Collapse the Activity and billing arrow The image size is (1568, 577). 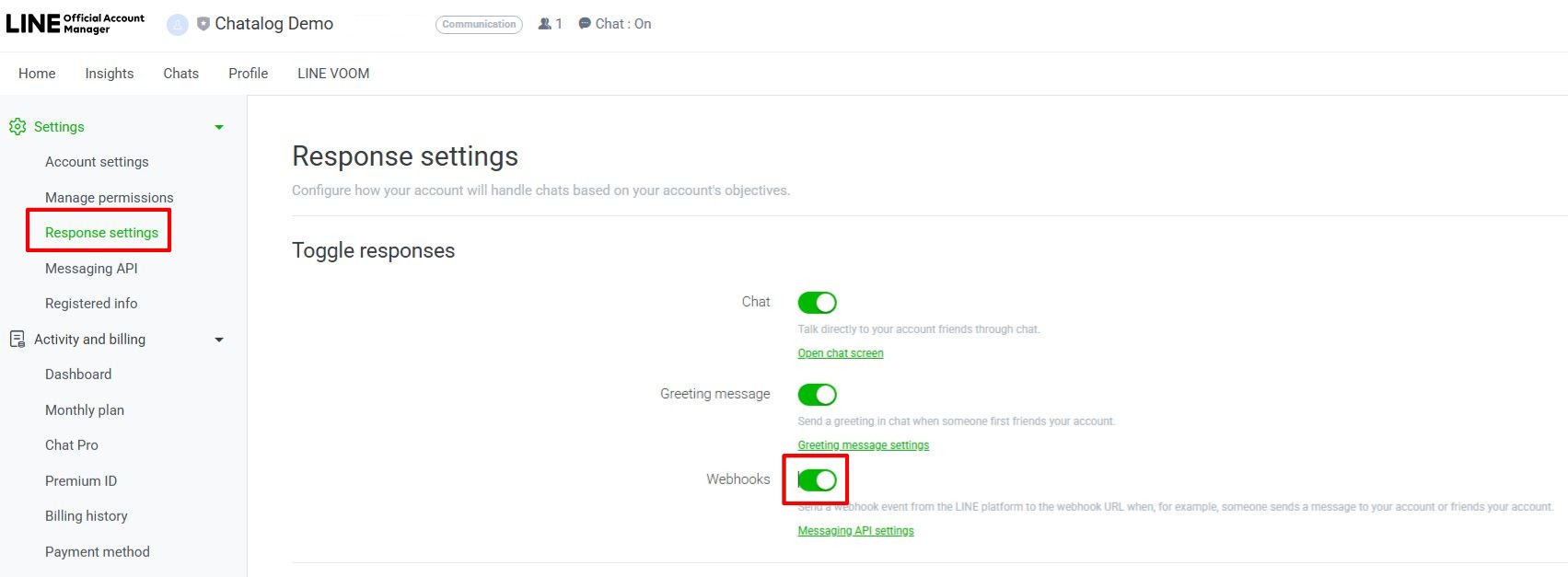(x=219, y=340)
